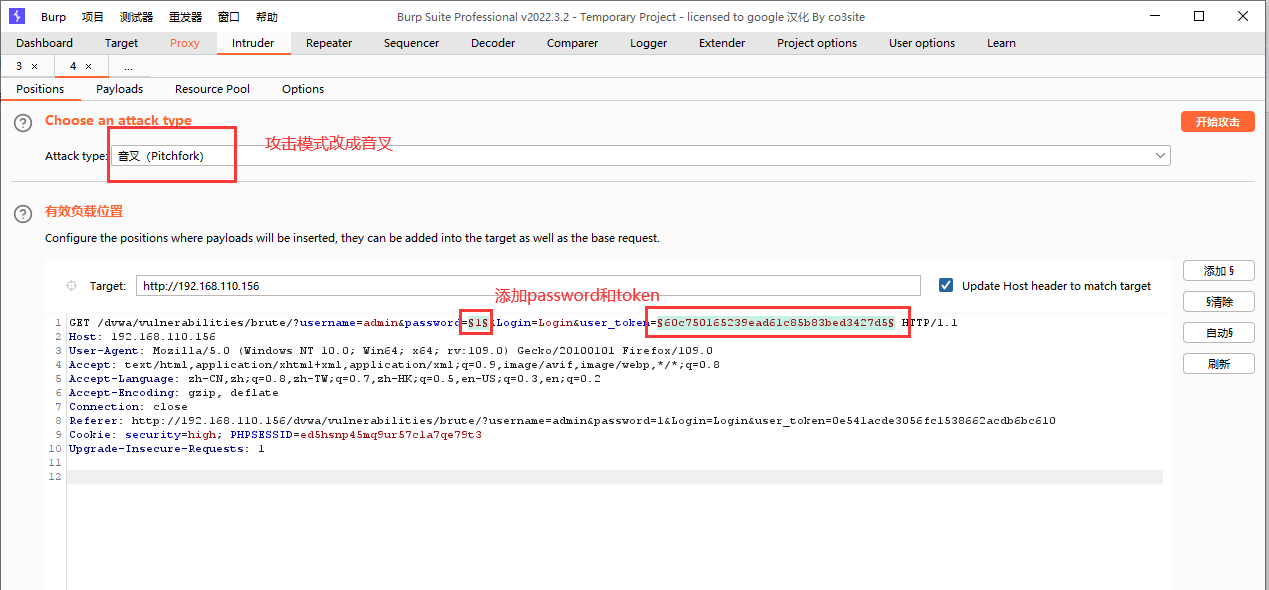
Task: Open the Project options tab
Action: (817, 43)
